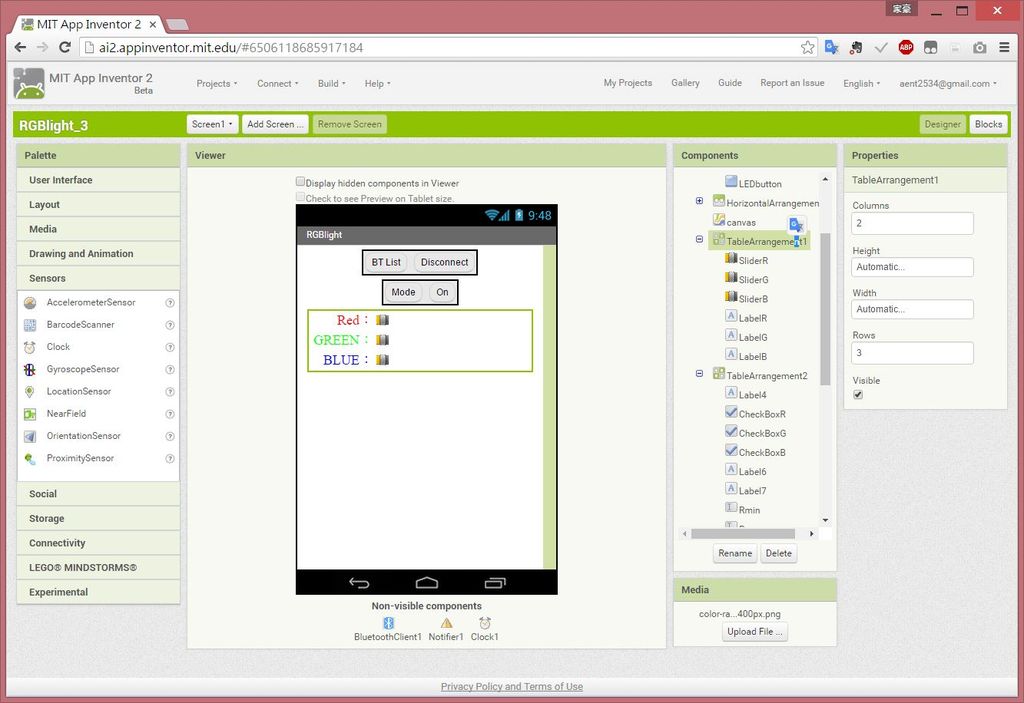Click the Rows input field
Viewport: 1024px width, 703px height.
912,353
